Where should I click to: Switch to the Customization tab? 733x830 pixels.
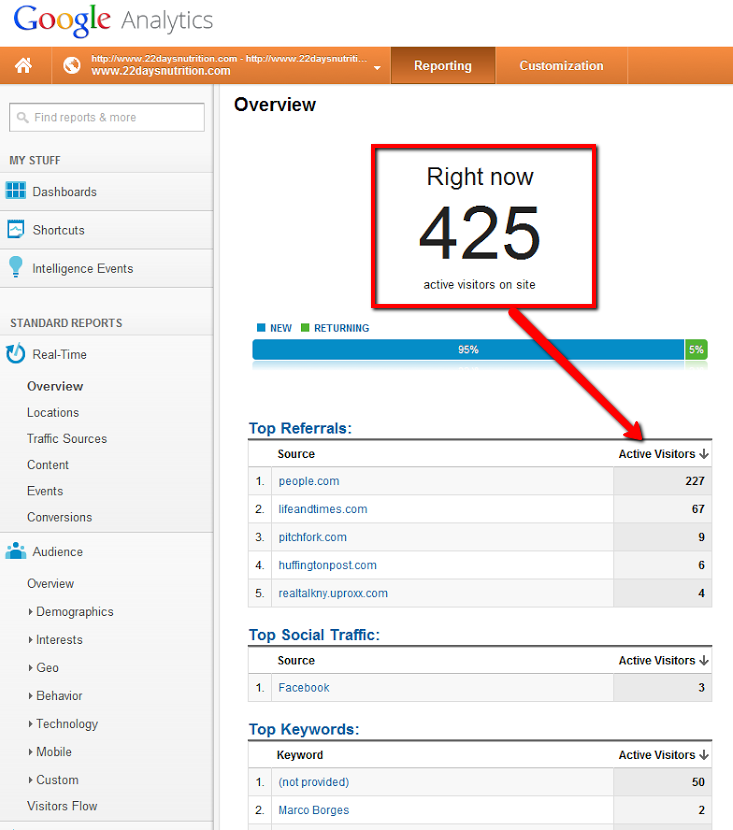(x=561, y=66)
